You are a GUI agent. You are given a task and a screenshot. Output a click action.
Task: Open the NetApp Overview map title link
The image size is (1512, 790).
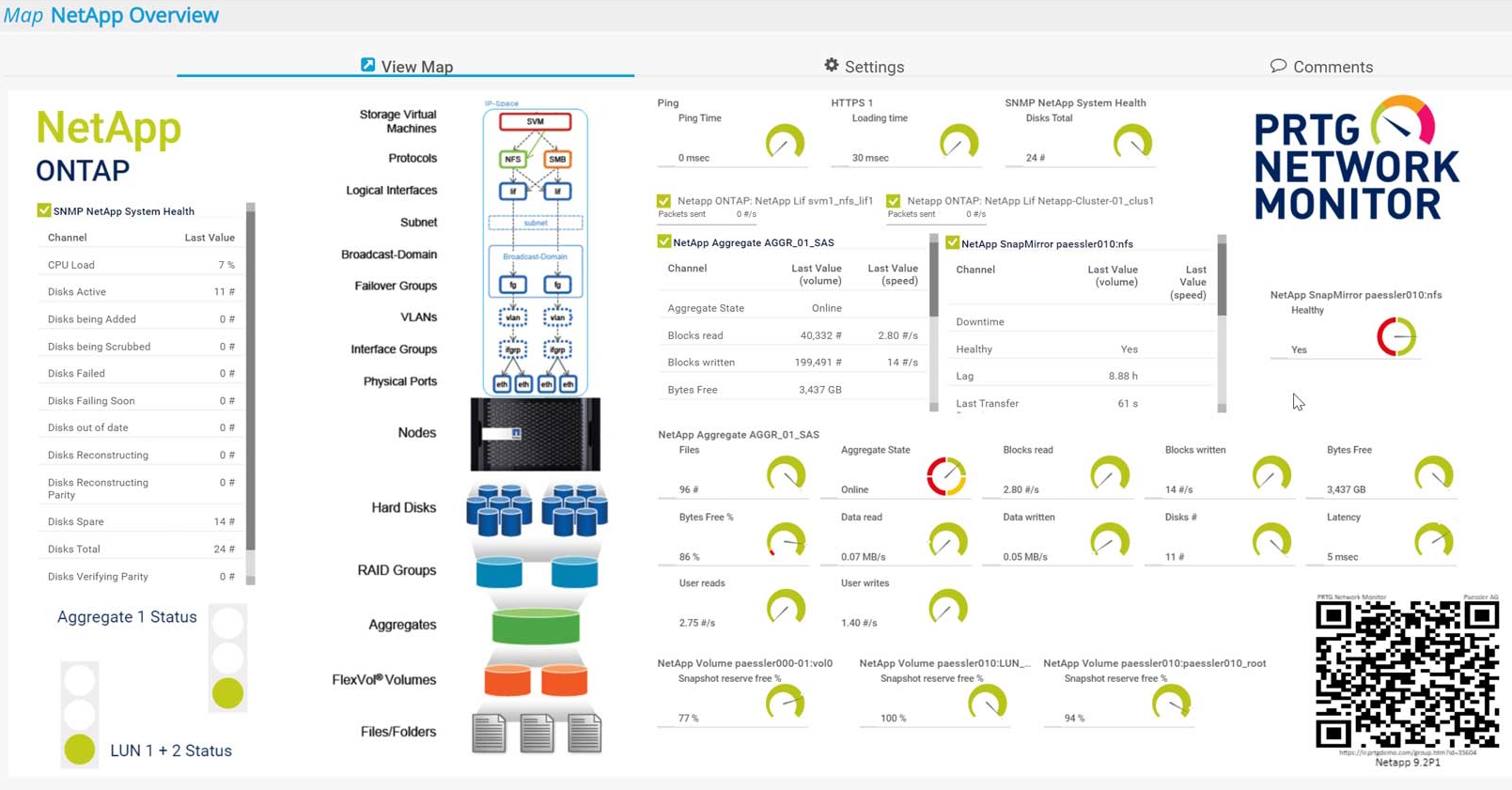tap(134, 15)
